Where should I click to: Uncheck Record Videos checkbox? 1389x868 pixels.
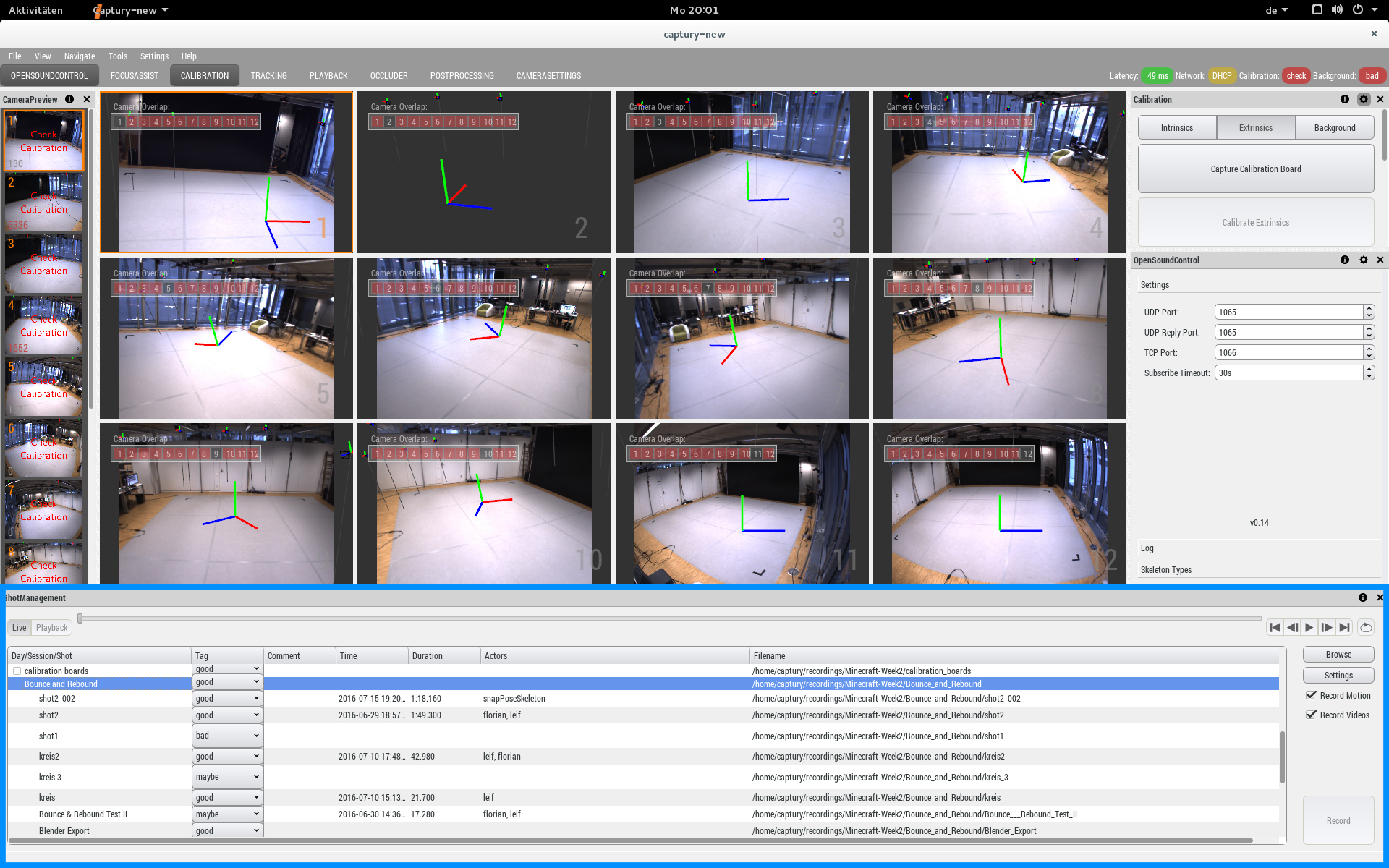1311,715
